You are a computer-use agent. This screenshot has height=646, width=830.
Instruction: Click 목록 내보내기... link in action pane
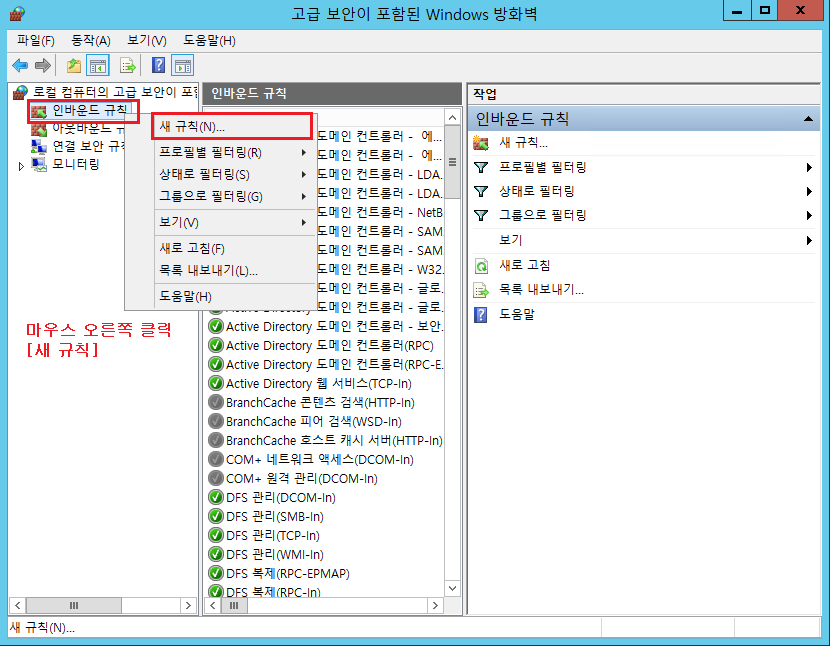[542, 289]
